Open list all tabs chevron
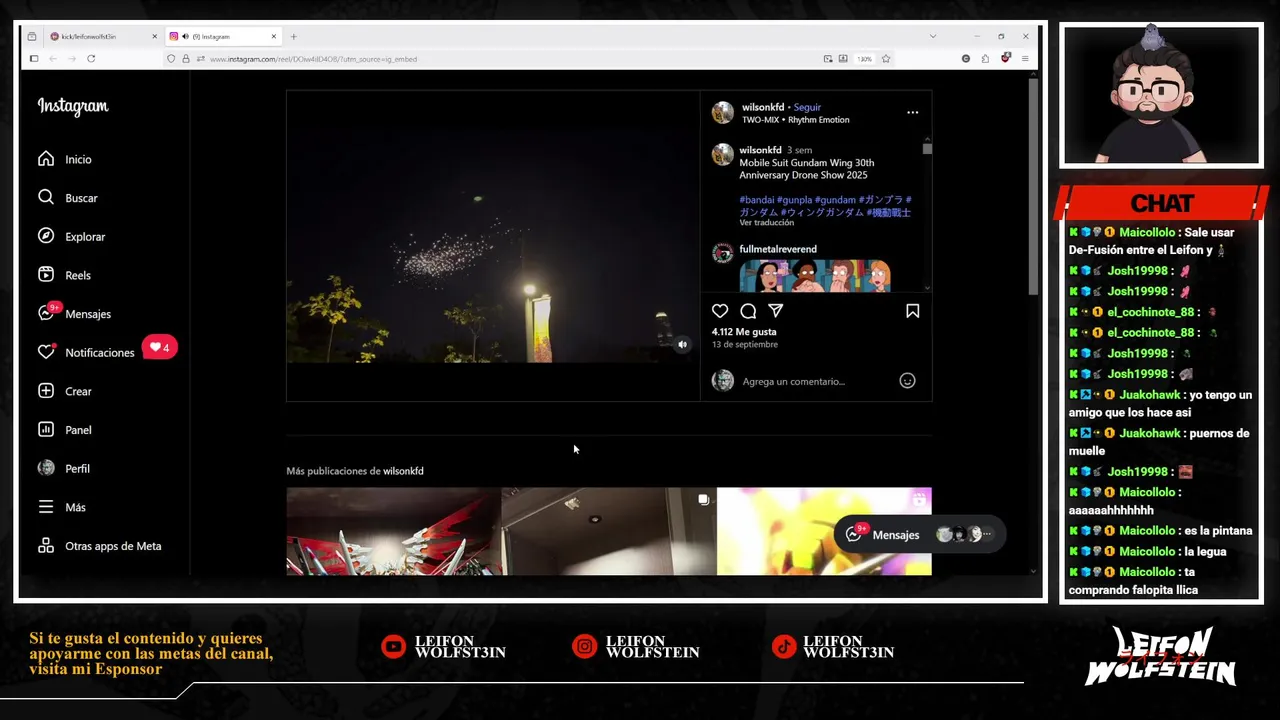Viewport: 1280px width, 720px height. coord(933,36)
